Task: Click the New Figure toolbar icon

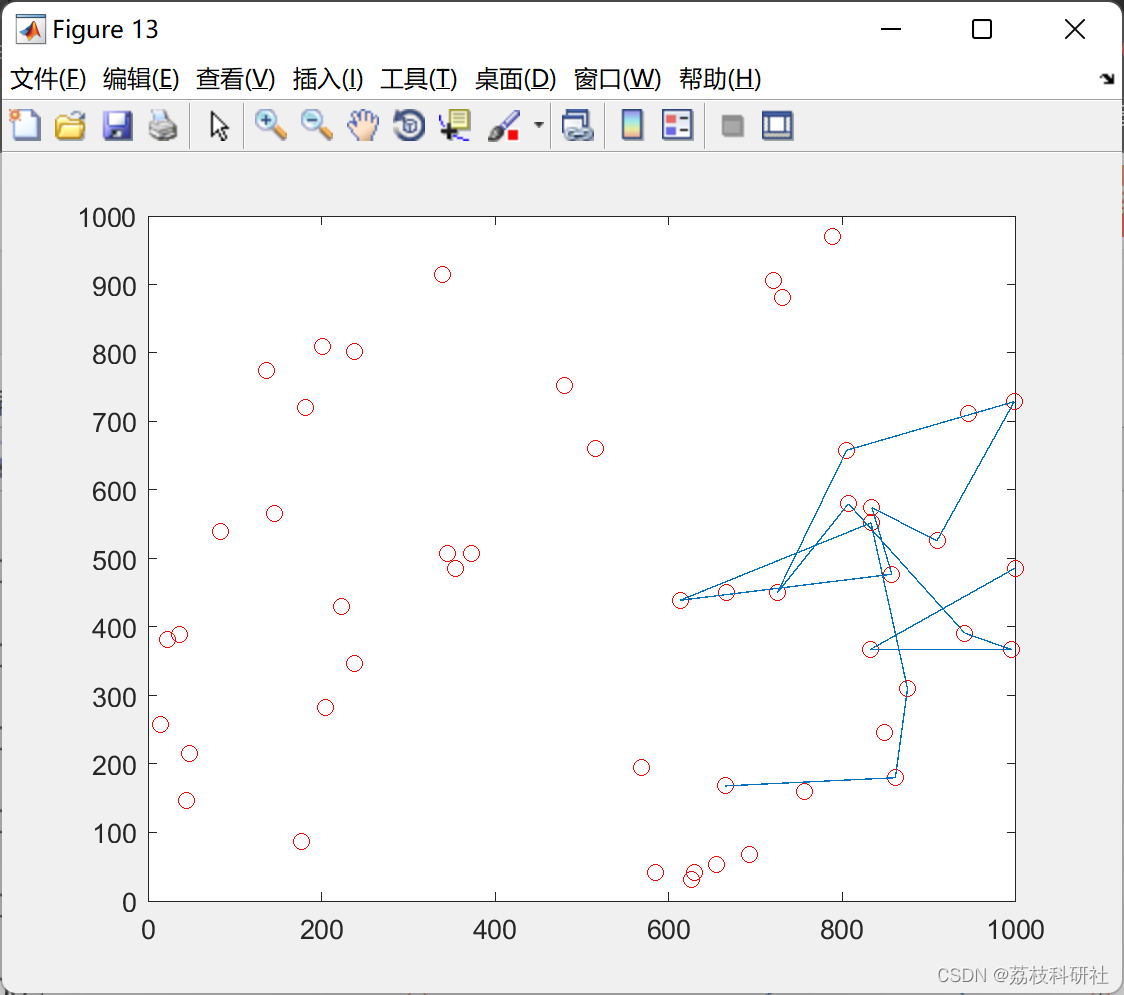Action: [25, 125]
